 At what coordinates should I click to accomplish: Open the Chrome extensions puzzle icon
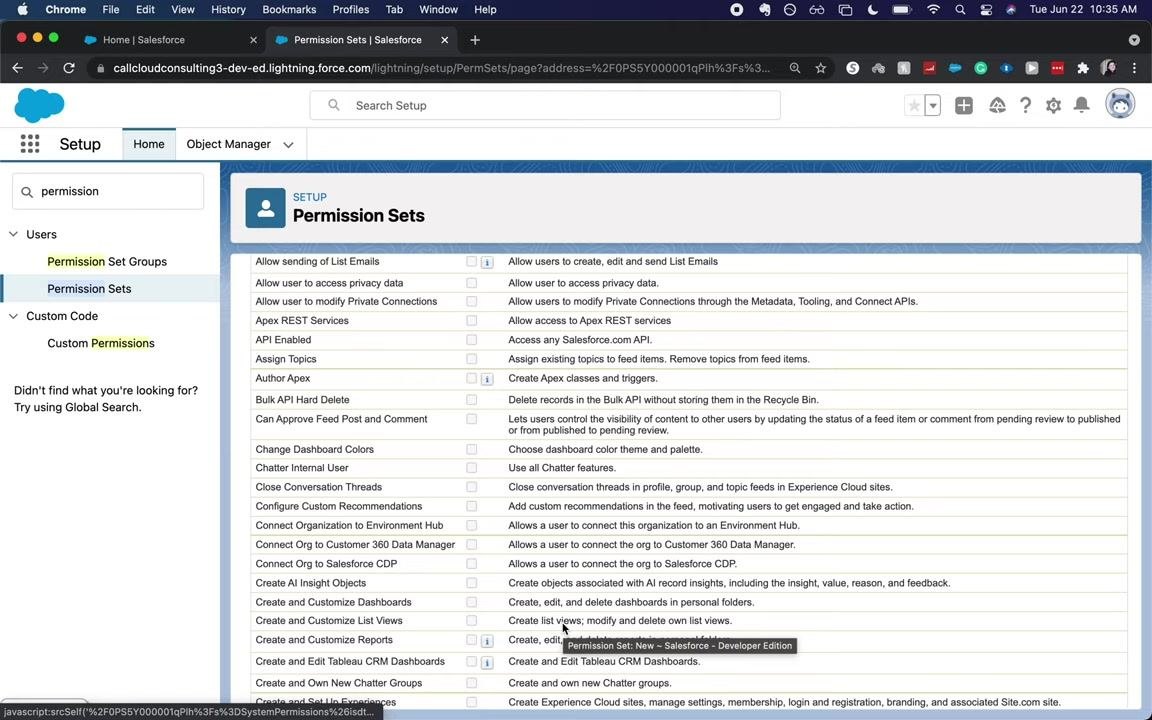point(1082,68)
